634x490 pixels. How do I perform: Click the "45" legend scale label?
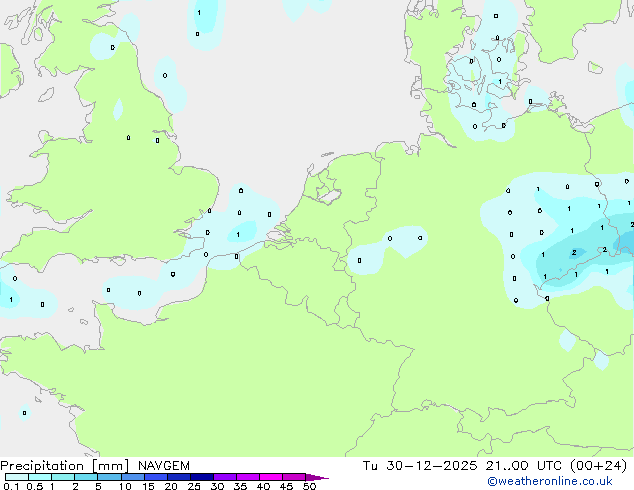coord(286,486)
